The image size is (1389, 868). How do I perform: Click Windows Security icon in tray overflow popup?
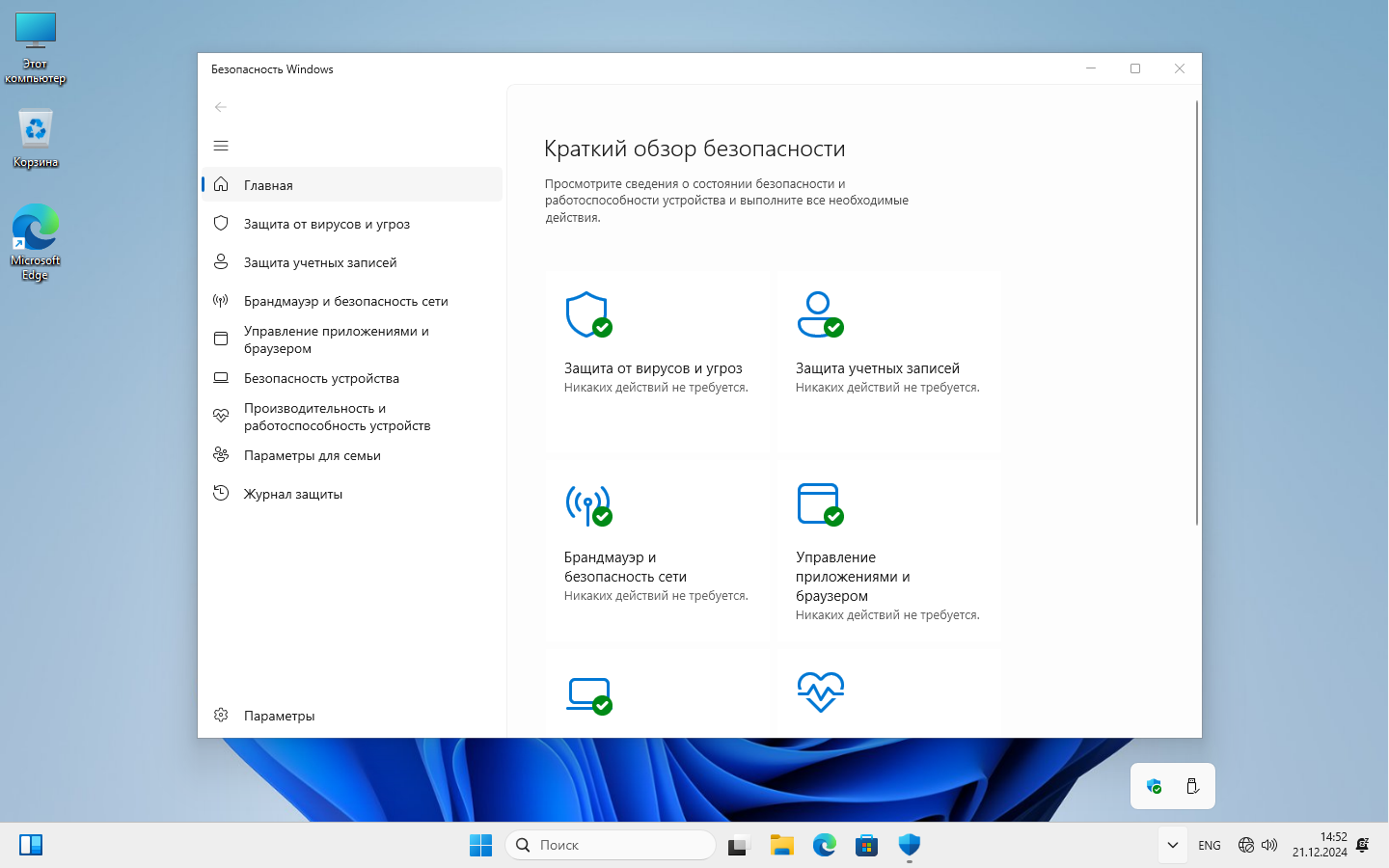[1154, 786]
